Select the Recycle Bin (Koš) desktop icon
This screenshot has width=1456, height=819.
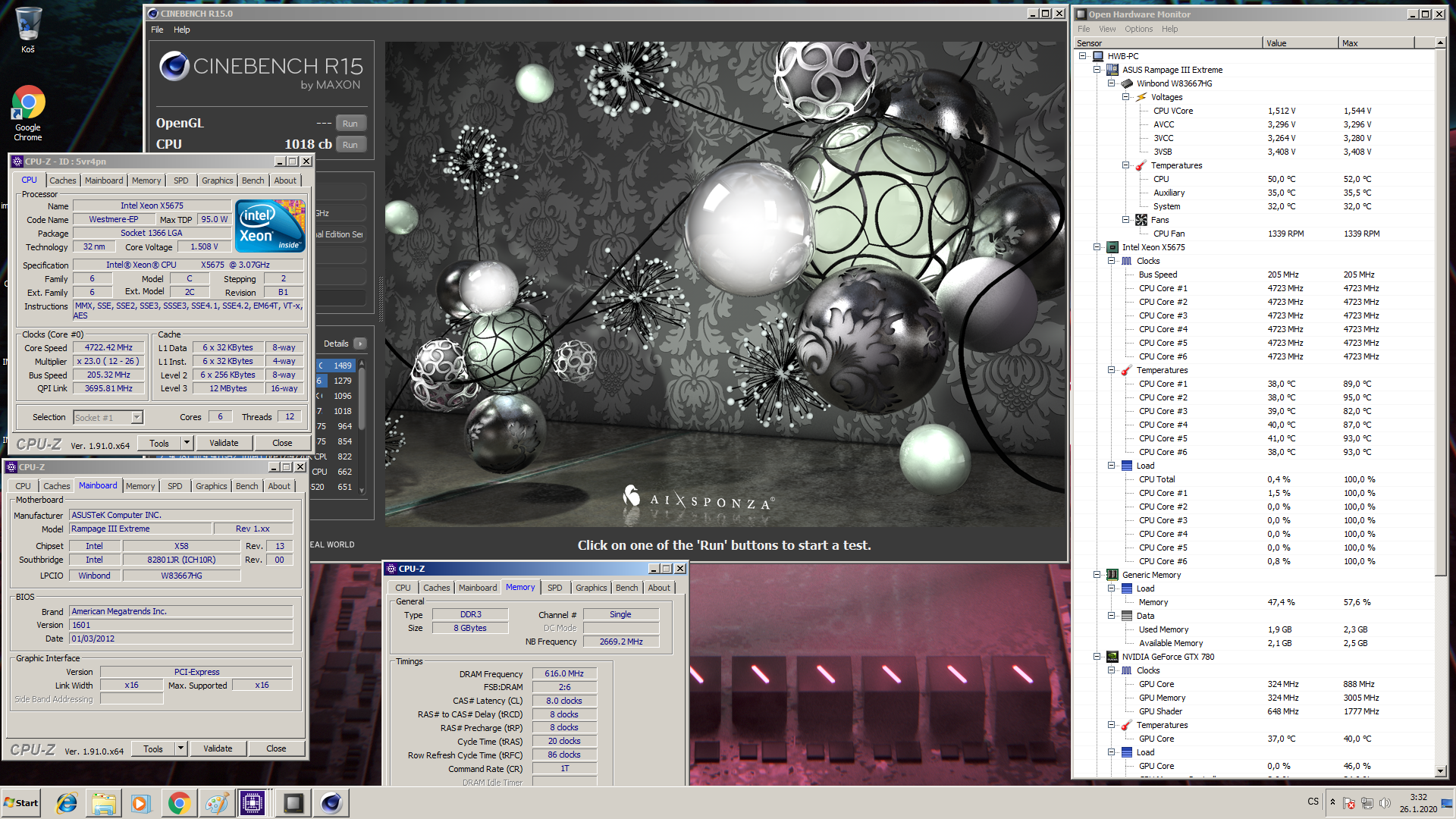tap(28, 30)
